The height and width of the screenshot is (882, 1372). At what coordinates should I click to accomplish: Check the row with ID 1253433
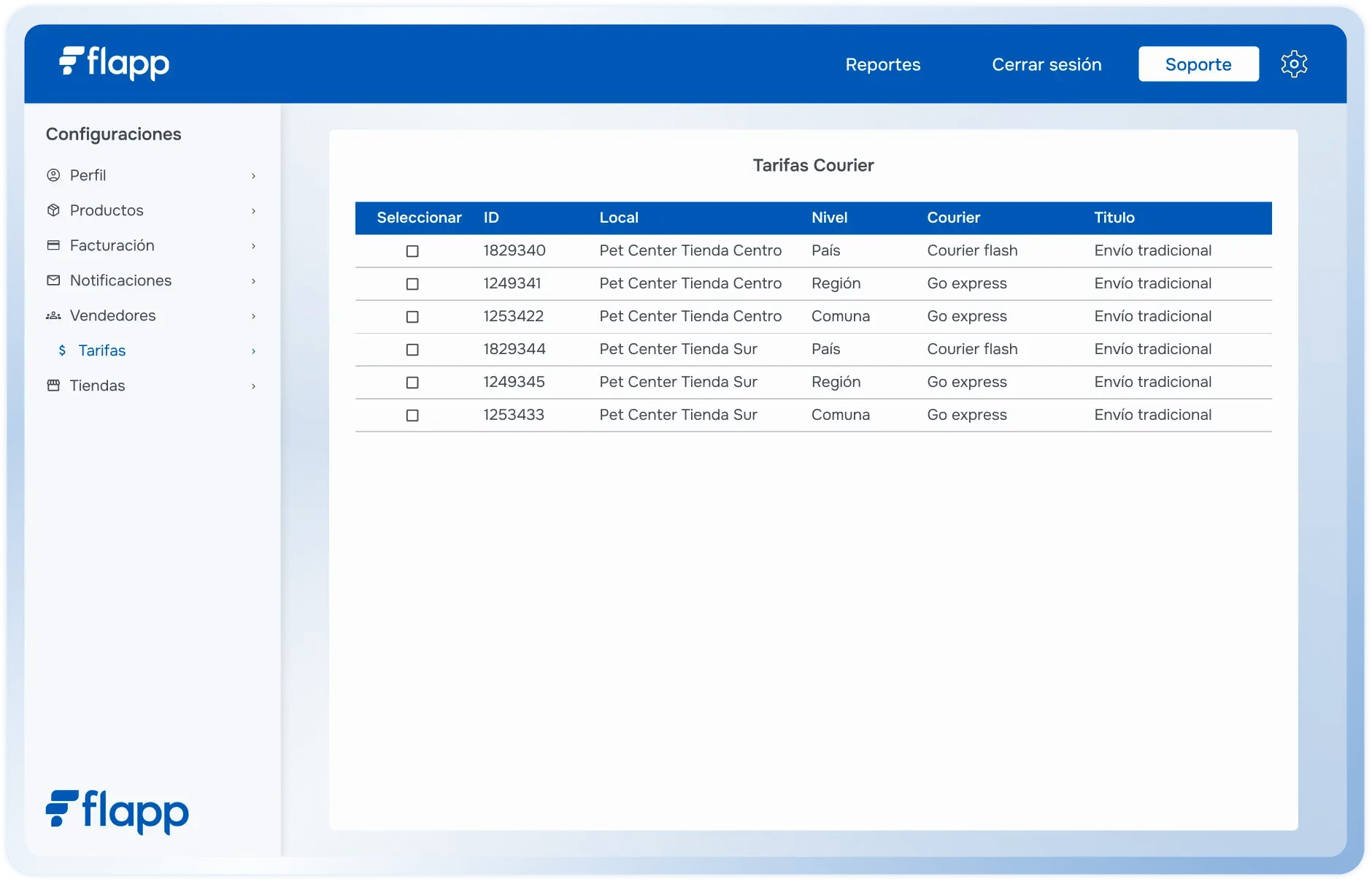point(412,415)
